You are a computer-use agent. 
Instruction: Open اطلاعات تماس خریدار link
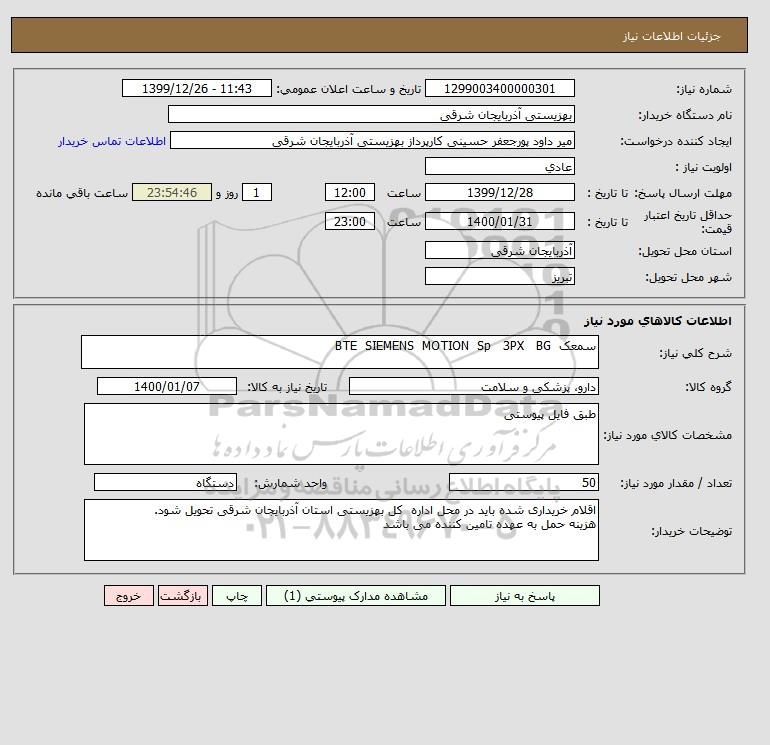coord(111,141)
